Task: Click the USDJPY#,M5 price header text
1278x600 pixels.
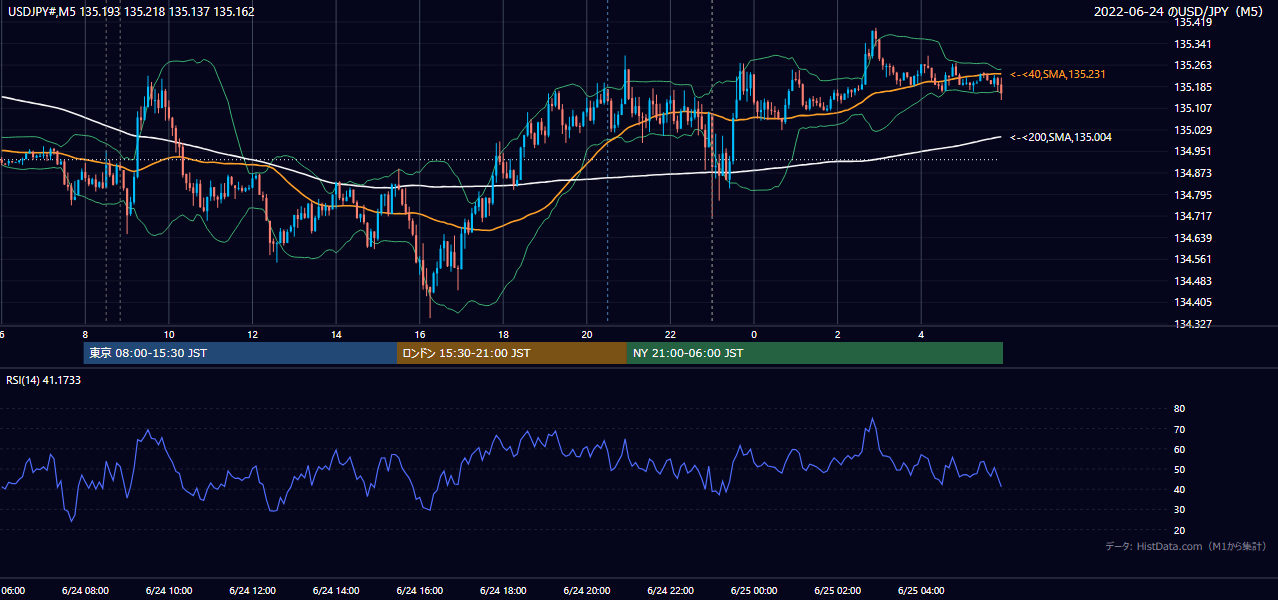Action: (x=130, y=11)
